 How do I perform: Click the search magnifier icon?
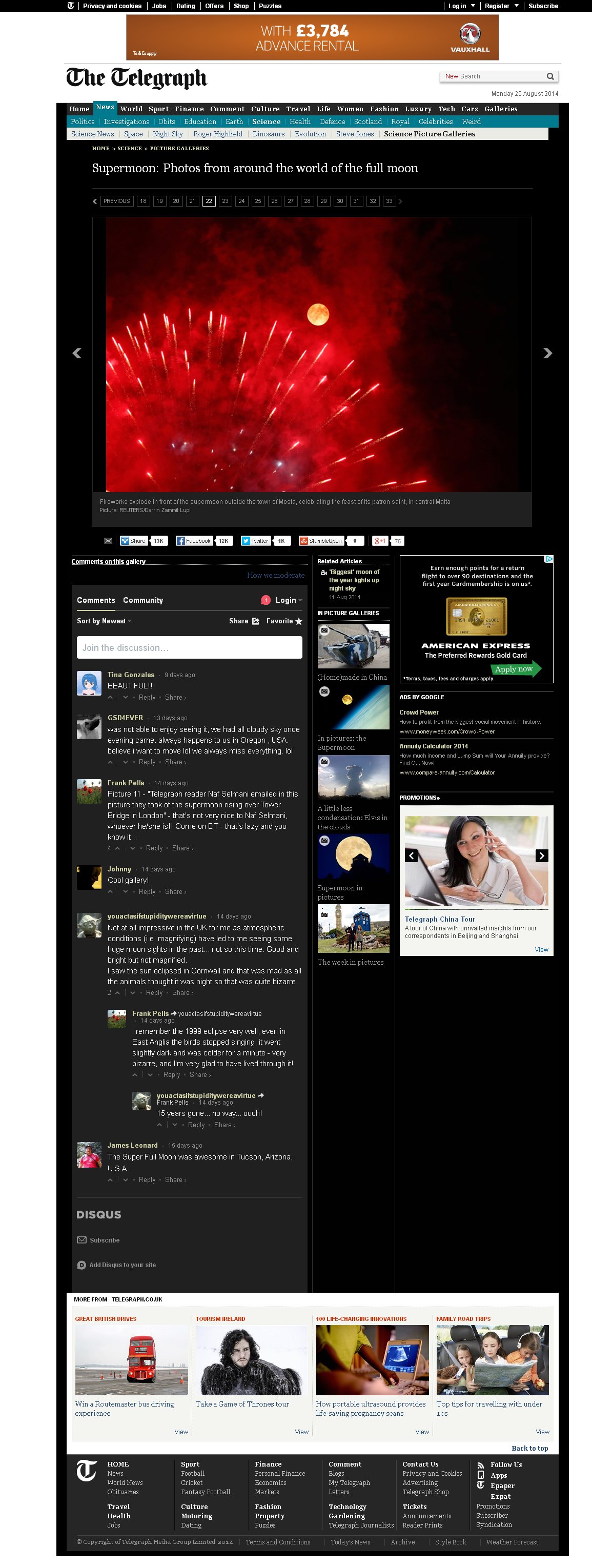click(550, 76)
